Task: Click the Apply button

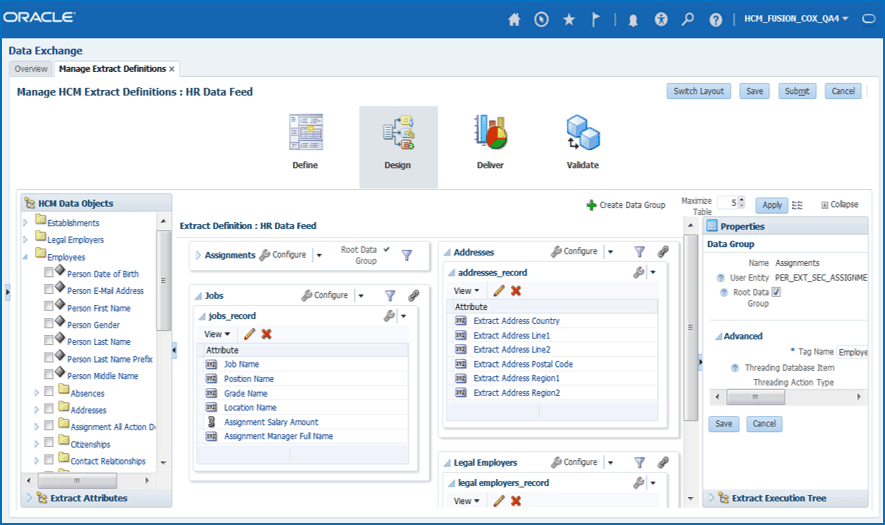Action: pyautogui.click(x=772, y=205)
